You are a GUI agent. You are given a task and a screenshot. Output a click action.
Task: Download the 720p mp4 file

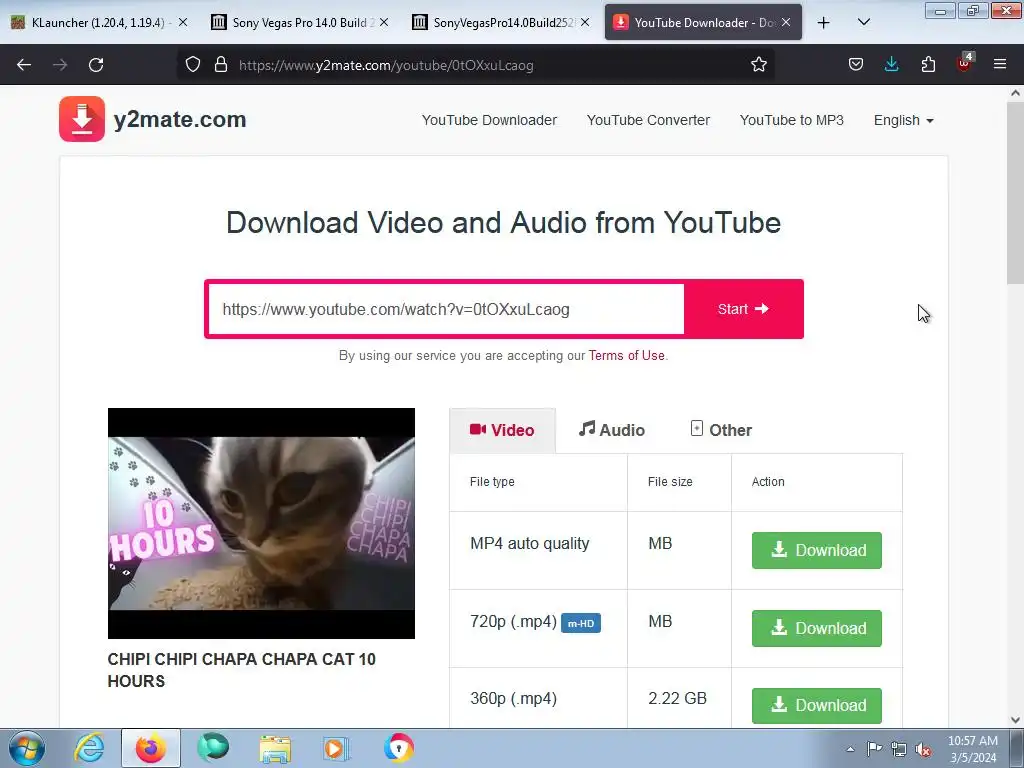(816, 628)
